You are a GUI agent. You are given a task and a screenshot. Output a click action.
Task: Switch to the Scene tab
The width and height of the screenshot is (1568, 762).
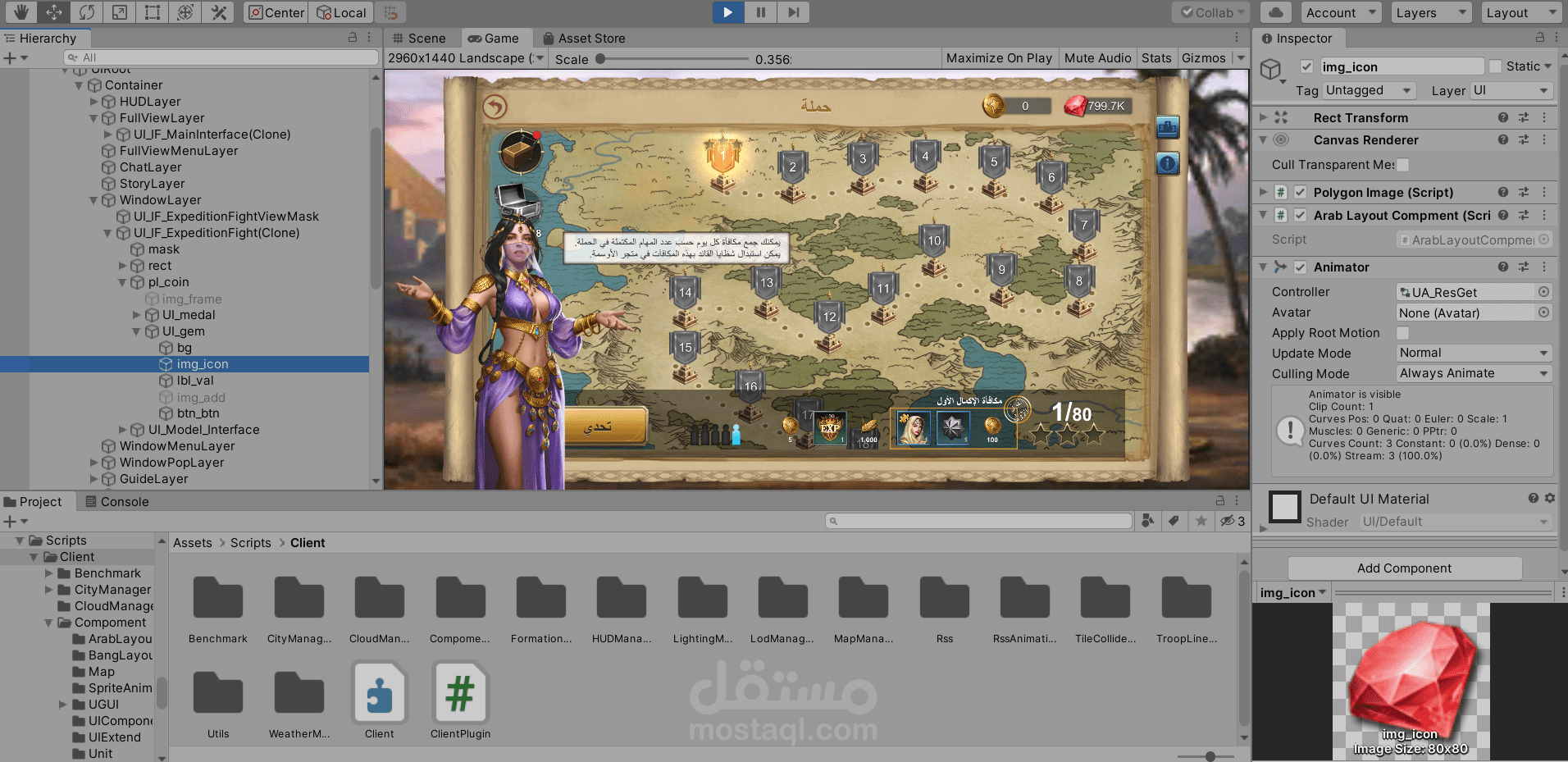coord(419,39)
